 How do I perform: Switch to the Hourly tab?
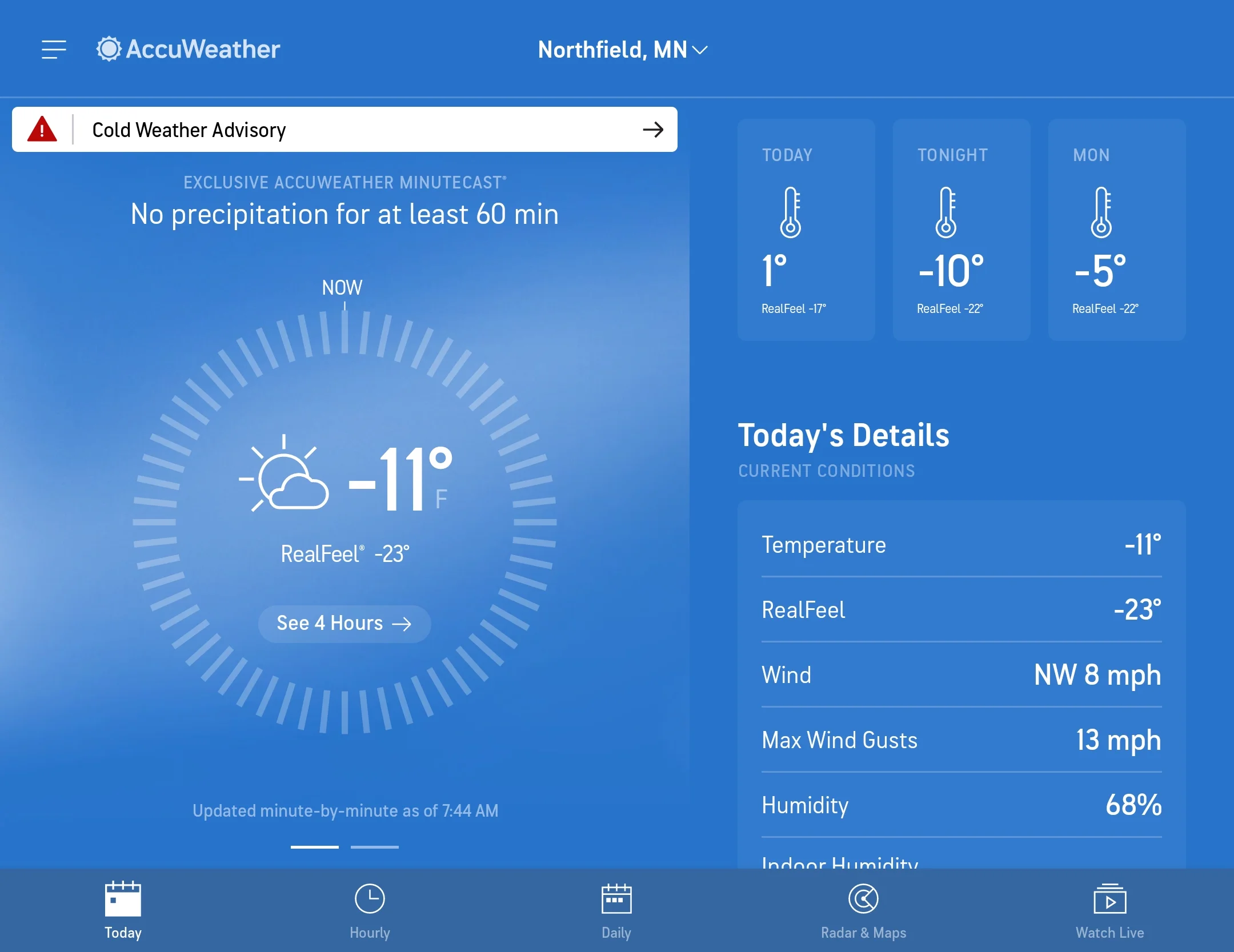pyautogui.click(x=370, y=911)
